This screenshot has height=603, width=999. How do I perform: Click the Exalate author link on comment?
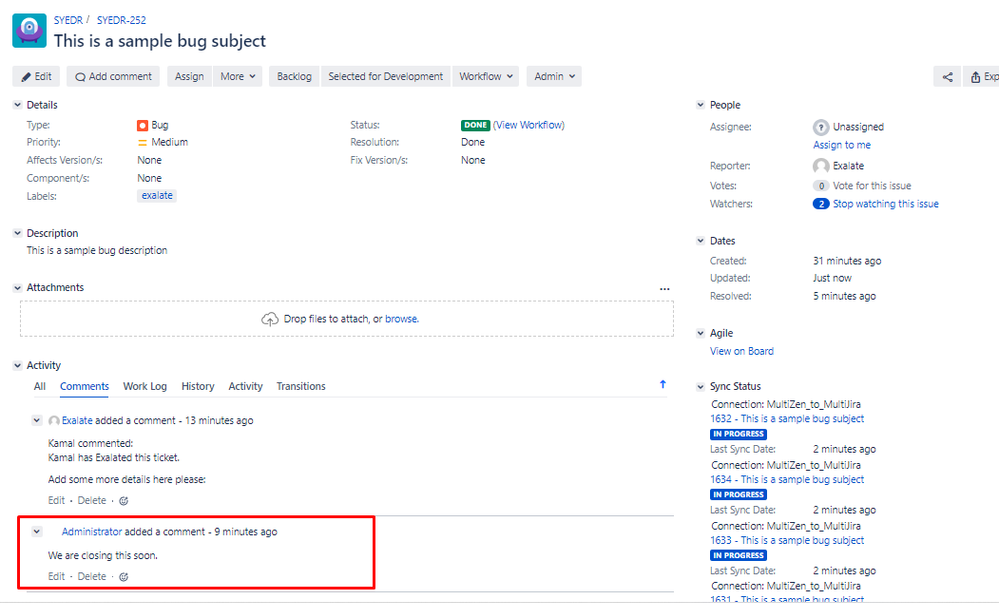(77, 421)
